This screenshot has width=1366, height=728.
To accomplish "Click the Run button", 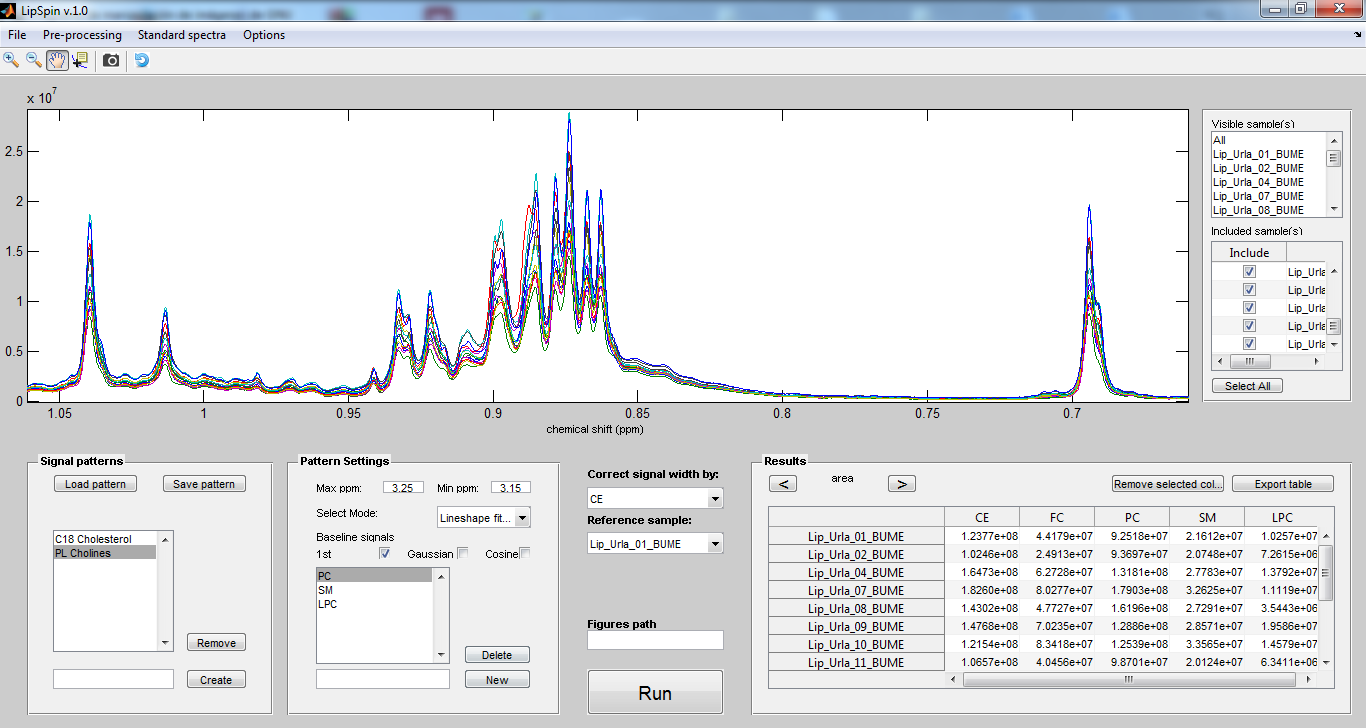I will (x=655, y=691).
